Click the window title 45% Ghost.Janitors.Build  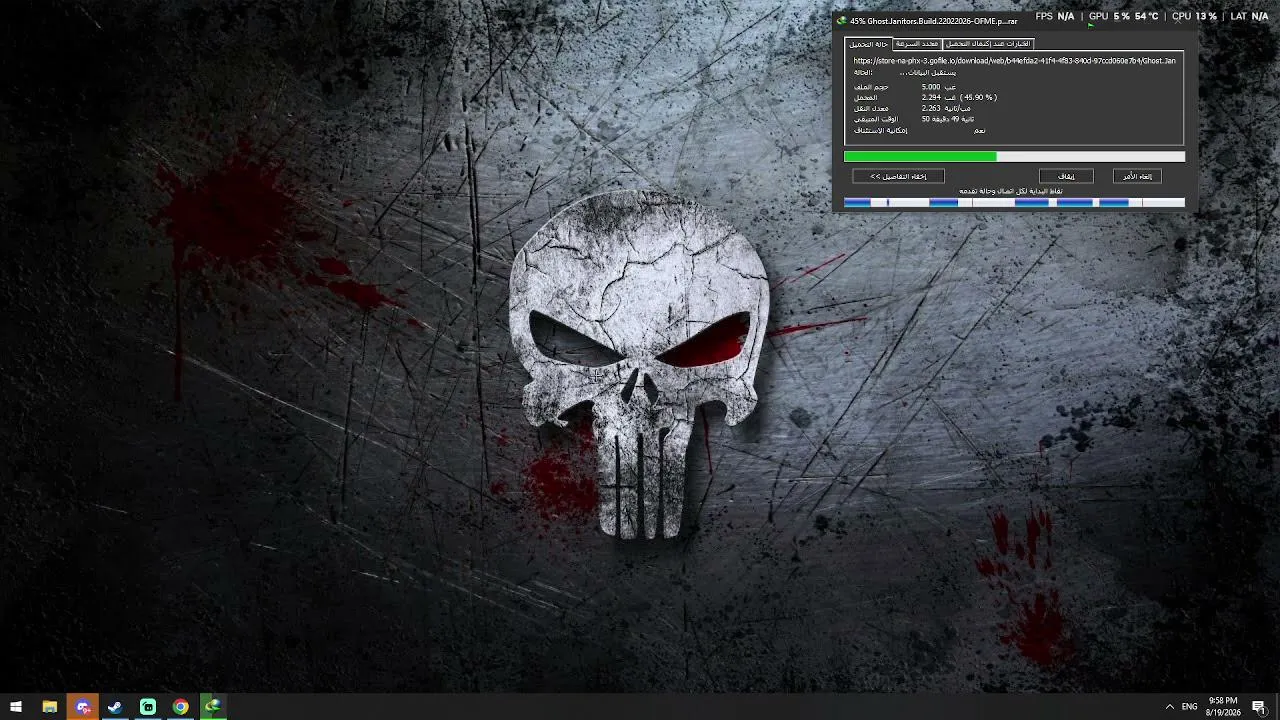pyautogui.click(x=934, y=21)
